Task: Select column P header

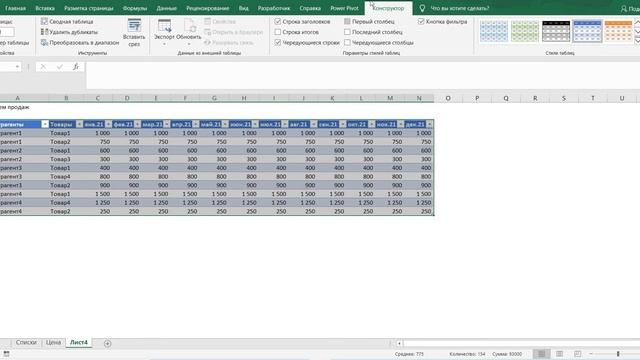Action: pos(477,98)
